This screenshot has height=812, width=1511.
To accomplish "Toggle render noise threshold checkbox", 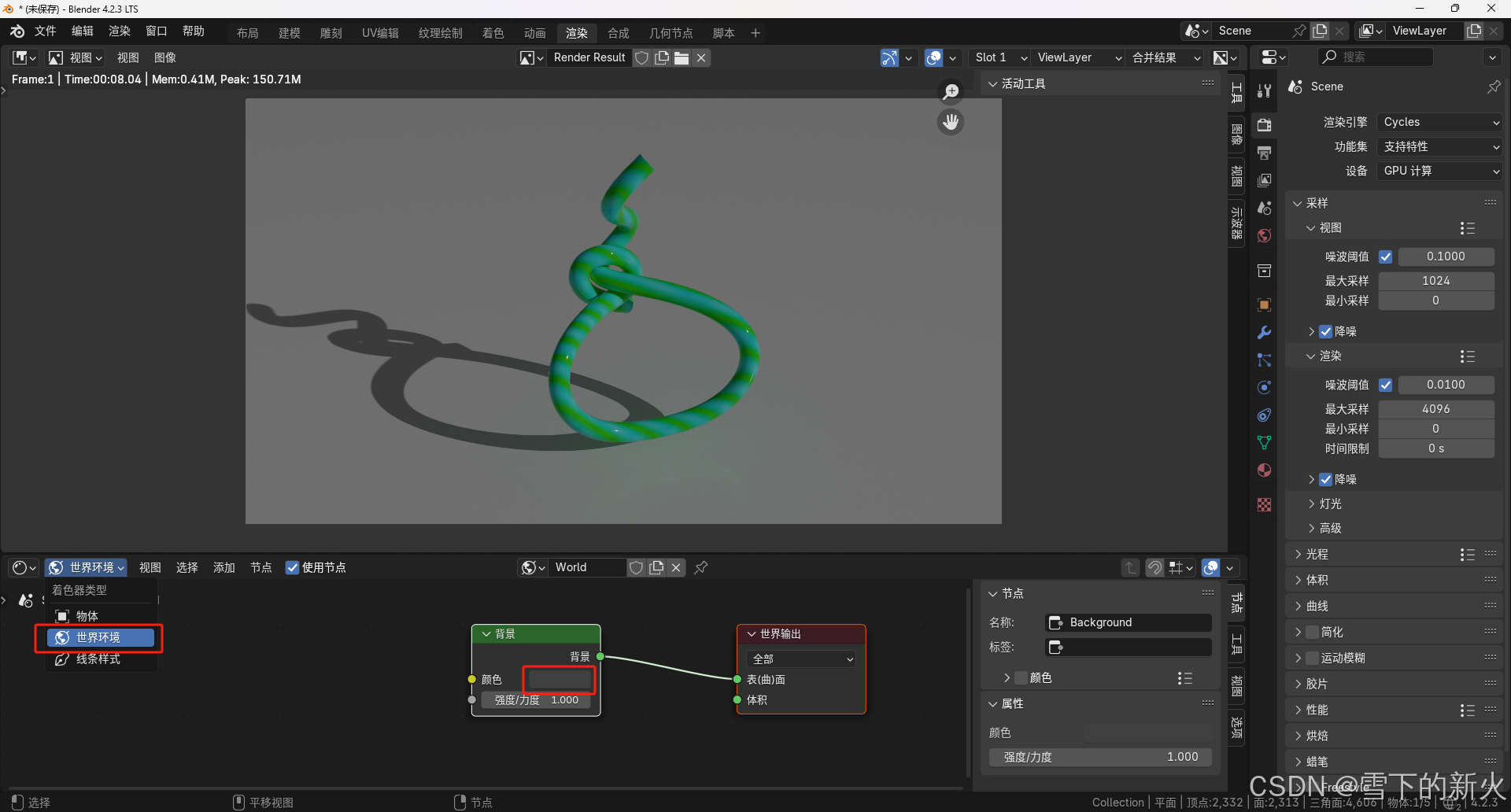I will 1386,385.
